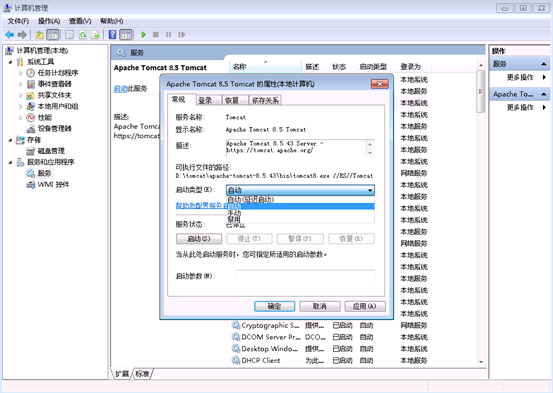The image size is (553, 393).
Task: Switch to the 扩展 view tab
Action: (122, 374)
